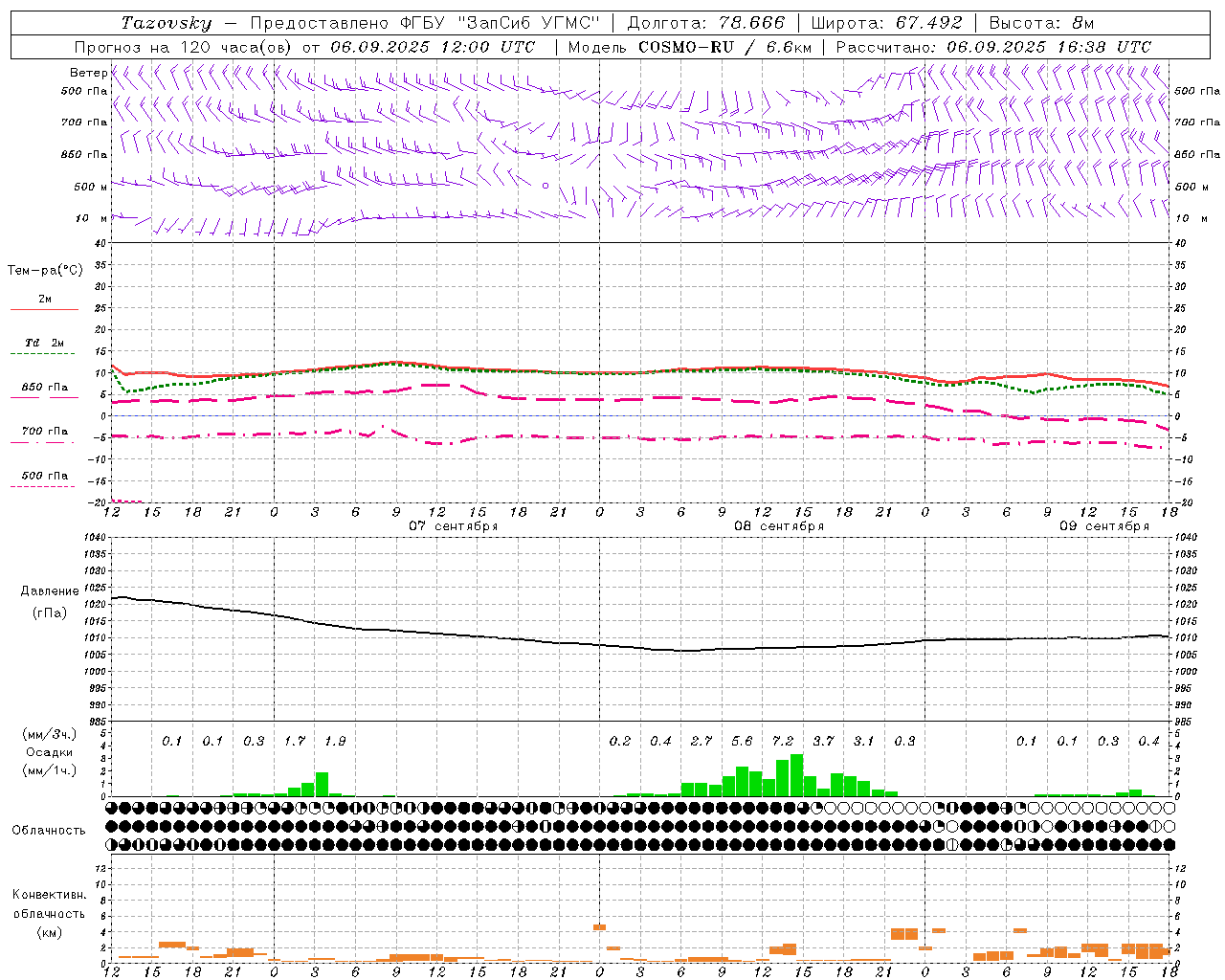Click the 'Осадки' precipitation panel label

49,752
